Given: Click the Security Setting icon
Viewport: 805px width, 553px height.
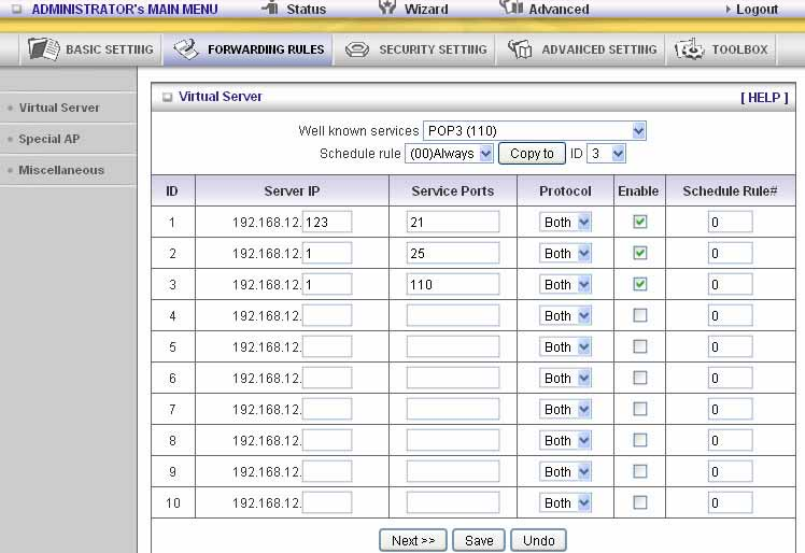Looking at the screenshot, I should point(357,50).
